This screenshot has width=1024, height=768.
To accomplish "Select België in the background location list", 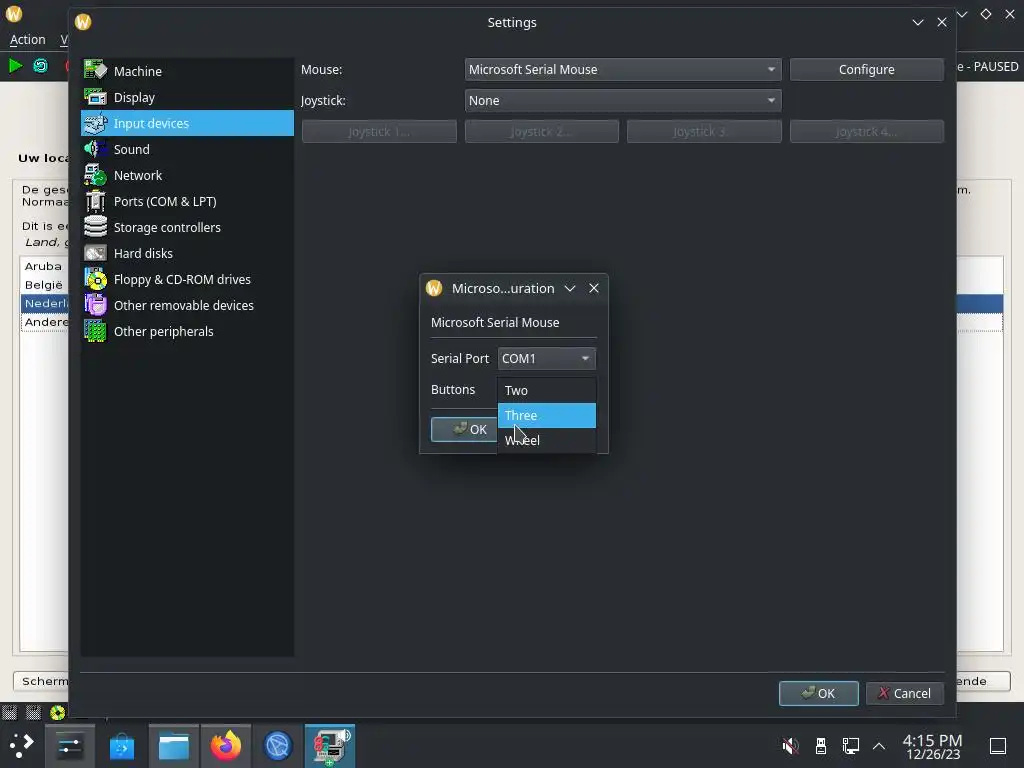I will point(44,285).
